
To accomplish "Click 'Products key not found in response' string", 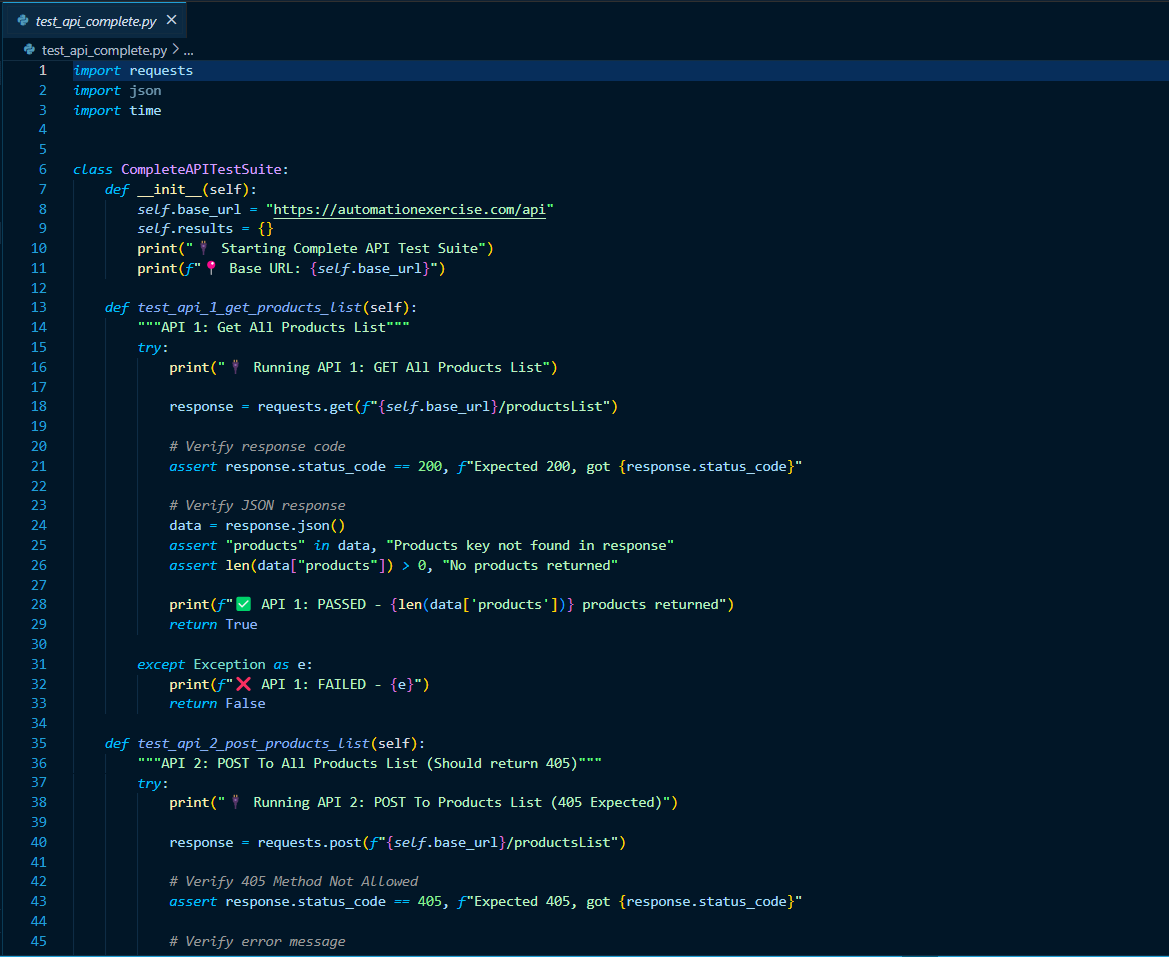I will [530, 546].
